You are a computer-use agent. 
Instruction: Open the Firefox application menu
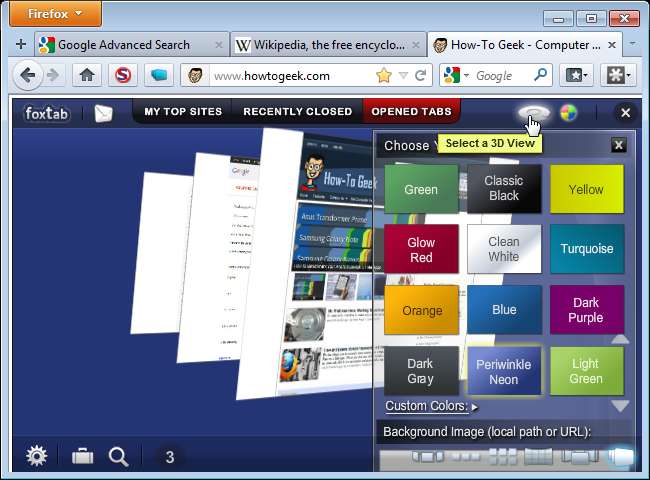pos(55,14)
